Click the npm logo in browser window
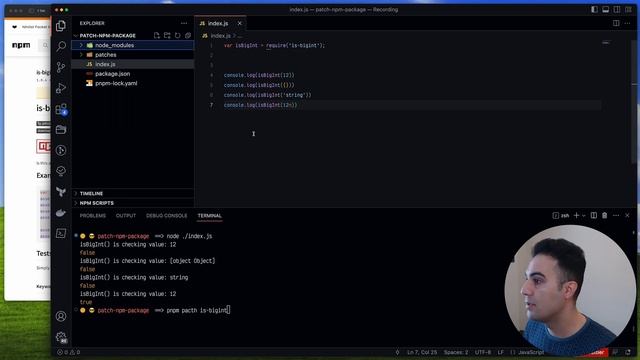Image resolution: width=640 pixels, height=360 pixels. (21, 45)
